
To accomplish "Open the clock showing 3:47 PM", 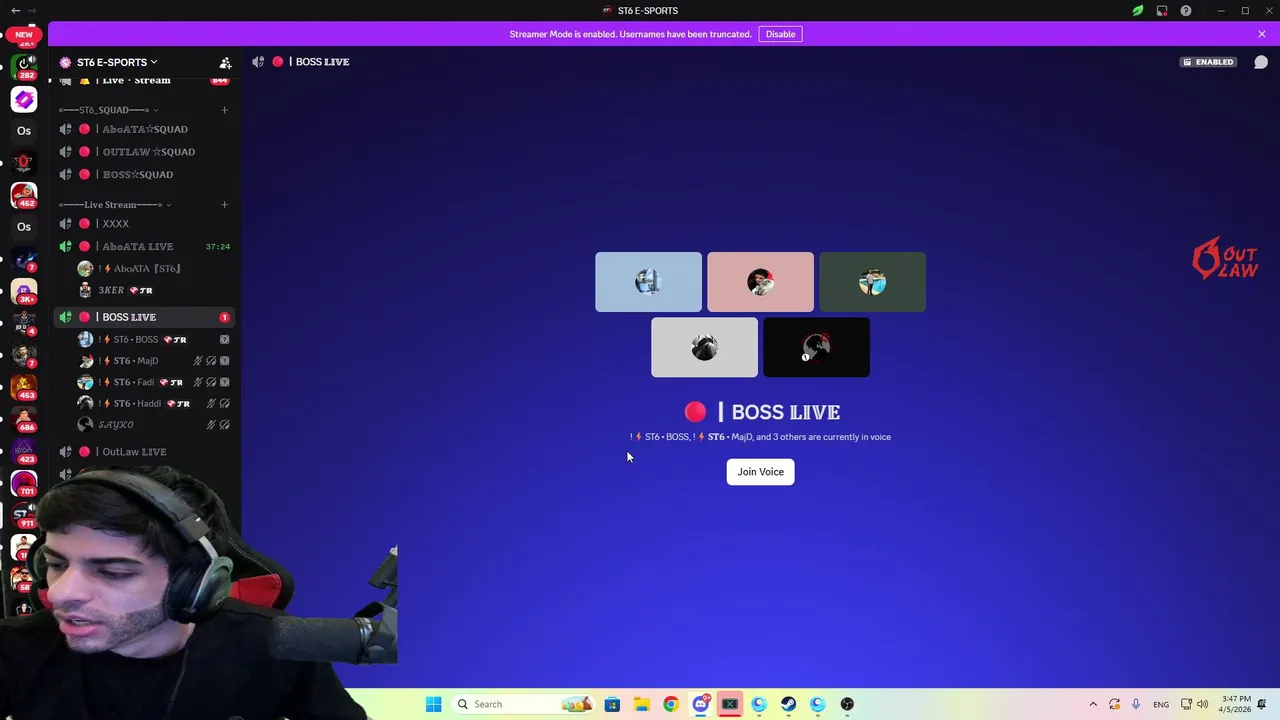I will point(1236,704).
